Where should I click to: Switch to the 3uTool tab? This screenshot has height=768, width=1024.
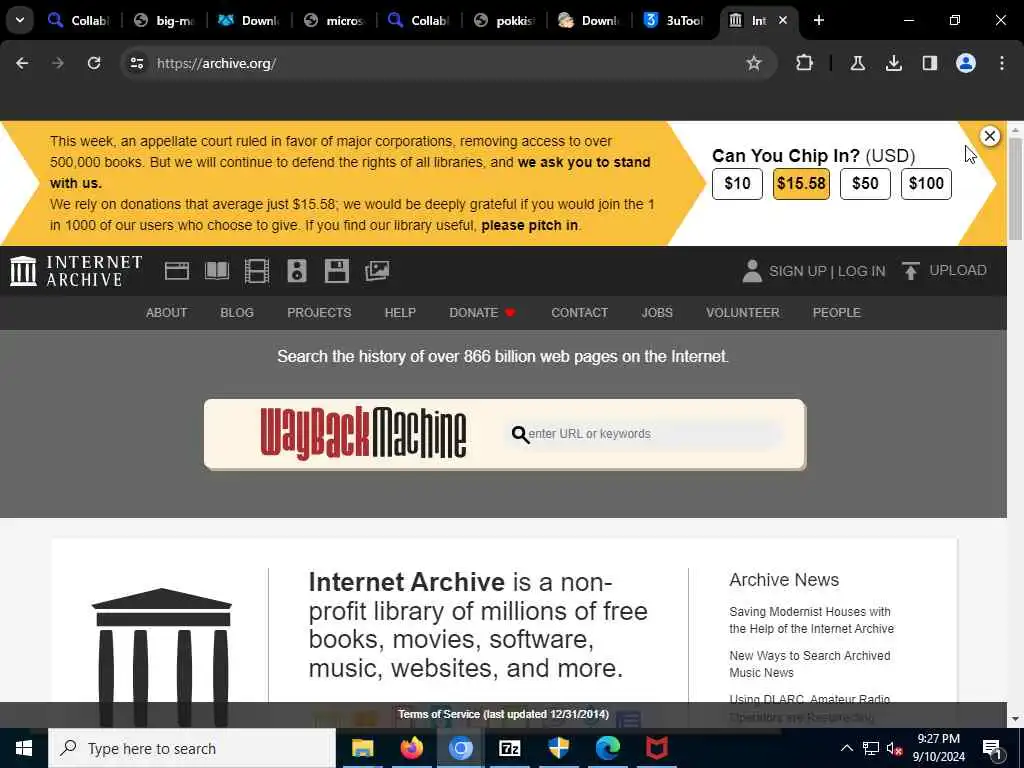click(x=675, y=20)
